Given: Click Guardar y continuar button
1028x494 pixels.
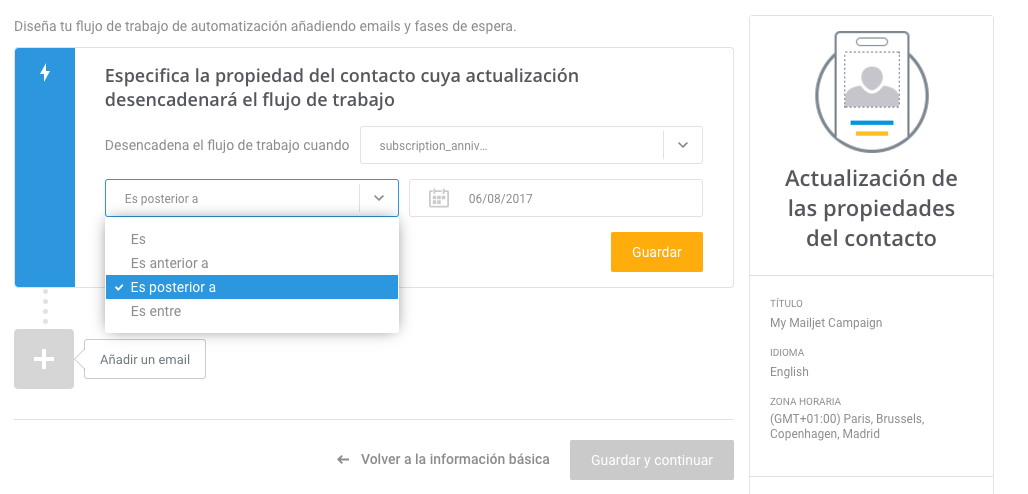Looking at the screenshot, I should (x=652, y=460).
